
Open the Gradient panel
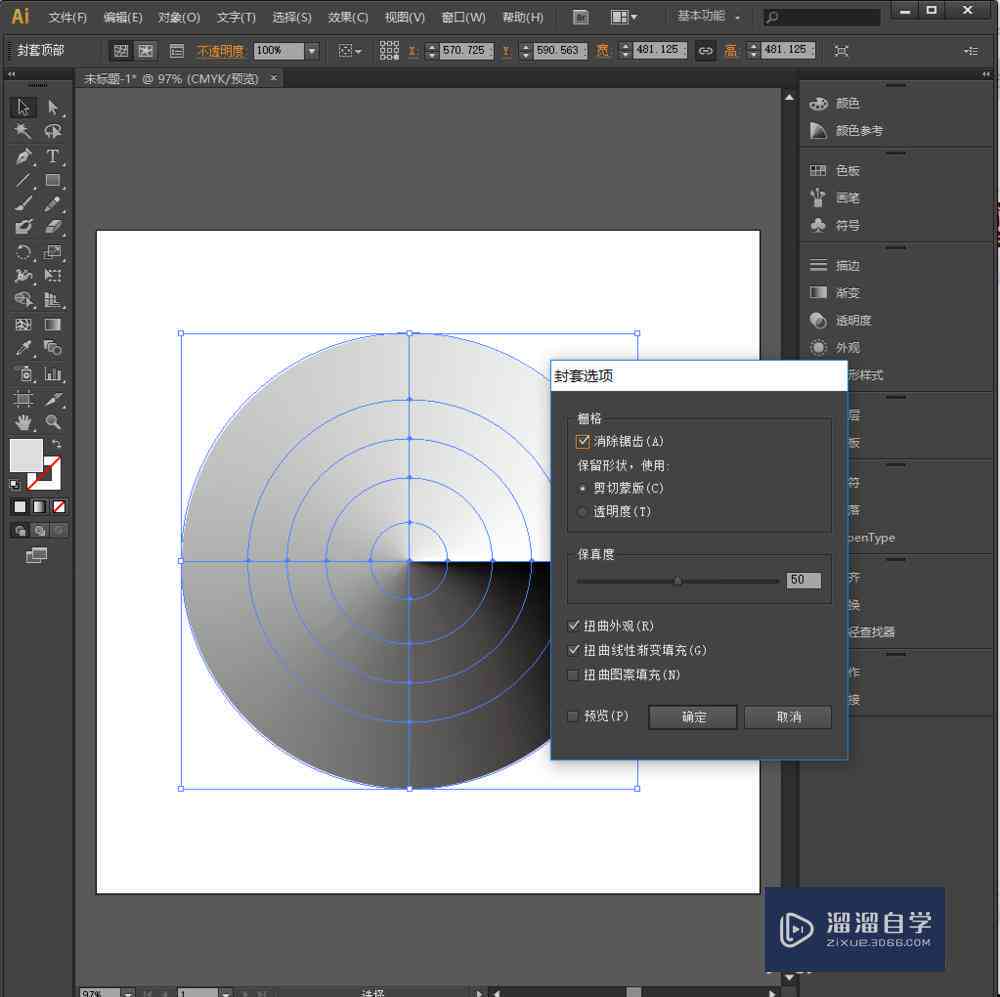(835, 293)
